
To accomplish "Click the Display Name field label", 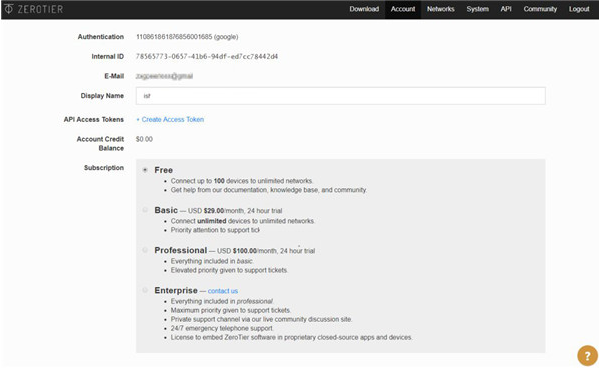I will coord(102,96).
